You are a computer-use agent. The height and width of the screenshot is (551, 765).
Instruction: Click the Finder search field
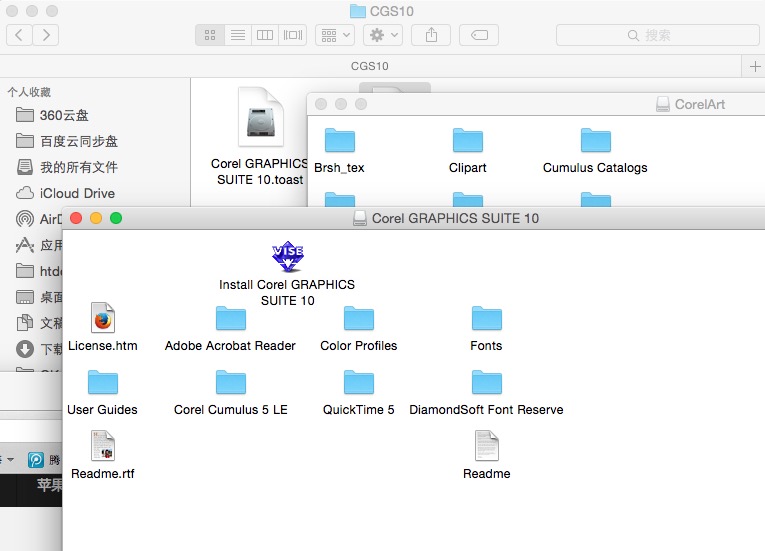[x=656, y=35]
